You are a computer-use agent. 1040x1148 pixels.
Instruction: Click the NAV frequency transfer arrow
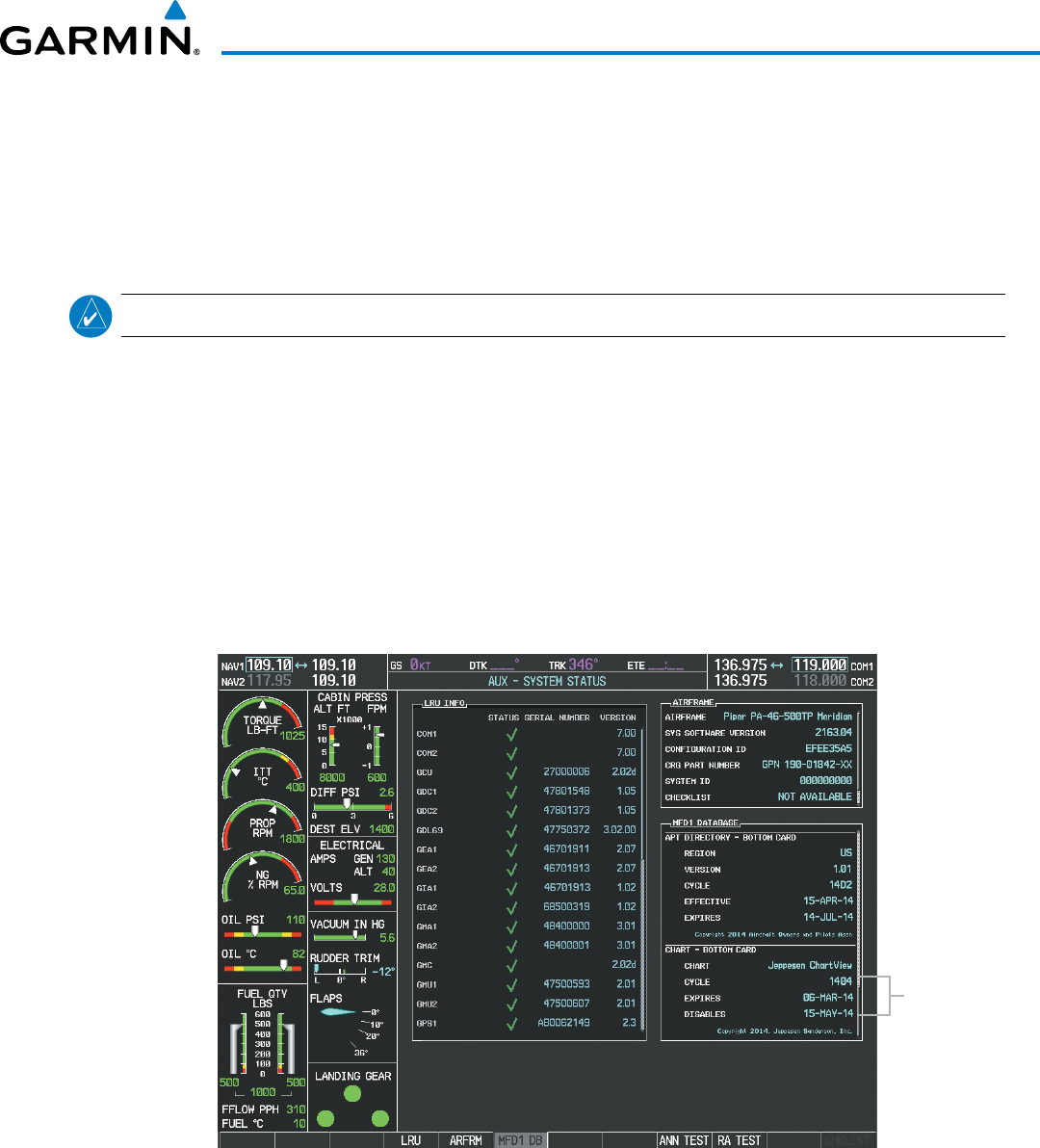301,665
